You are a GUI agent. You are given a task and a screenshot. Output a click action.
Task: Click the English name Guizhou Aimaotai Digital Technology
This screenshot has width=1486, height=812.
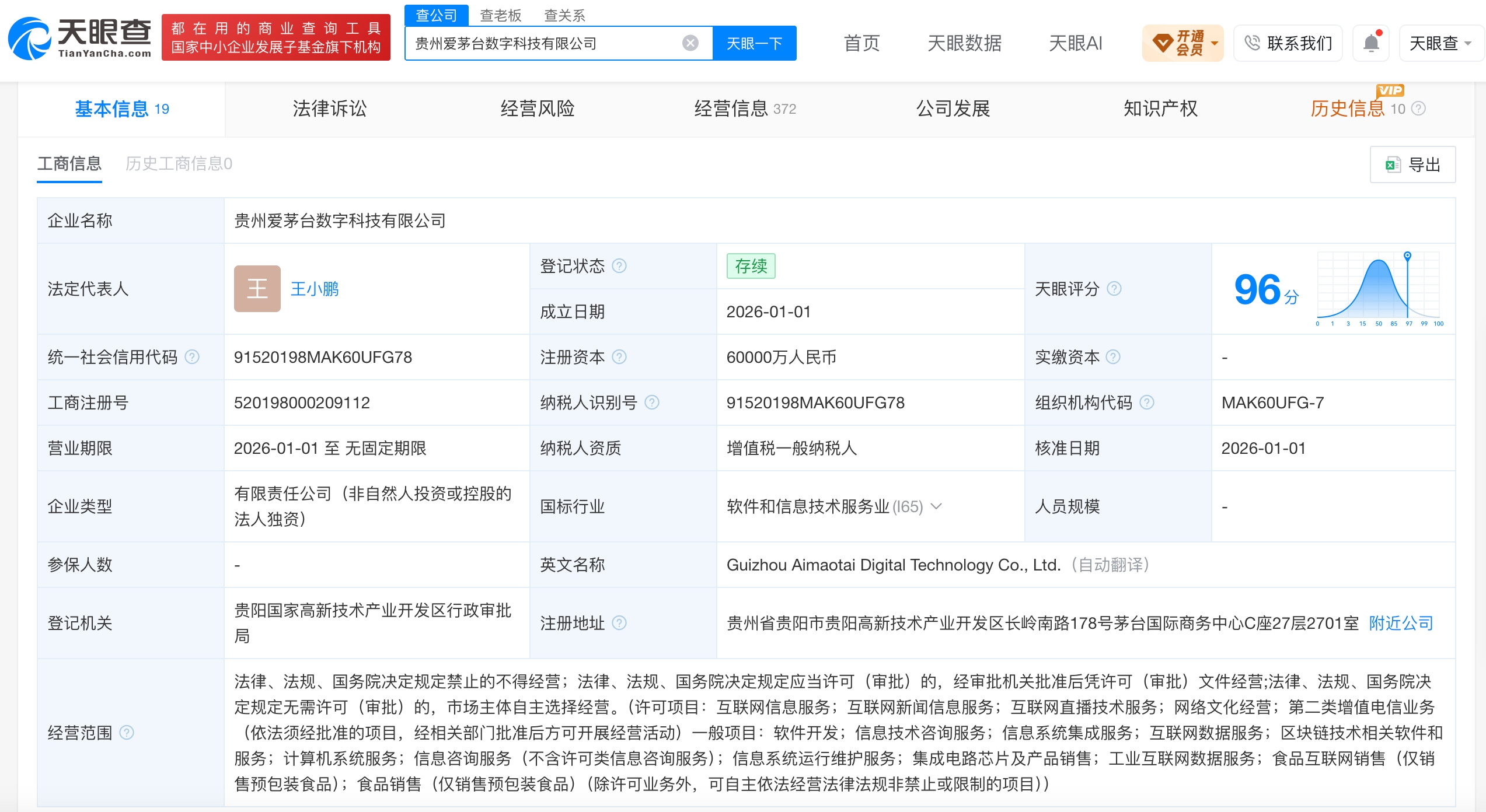pyautogui.click(x=894, y=565)
